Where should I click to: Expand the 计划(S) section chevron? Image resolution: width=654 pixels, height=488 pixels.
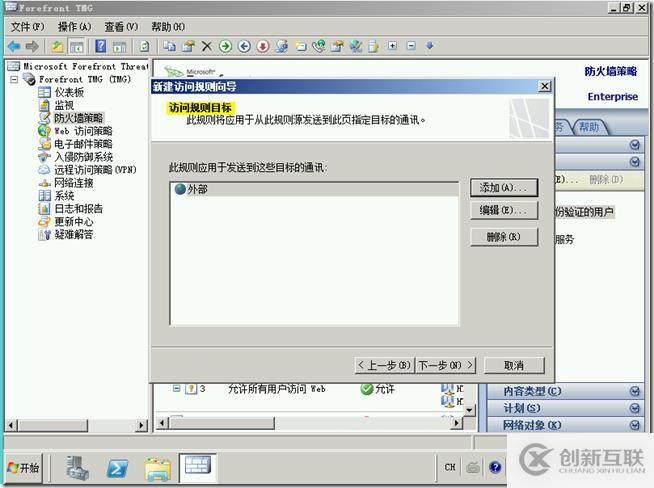634,408
